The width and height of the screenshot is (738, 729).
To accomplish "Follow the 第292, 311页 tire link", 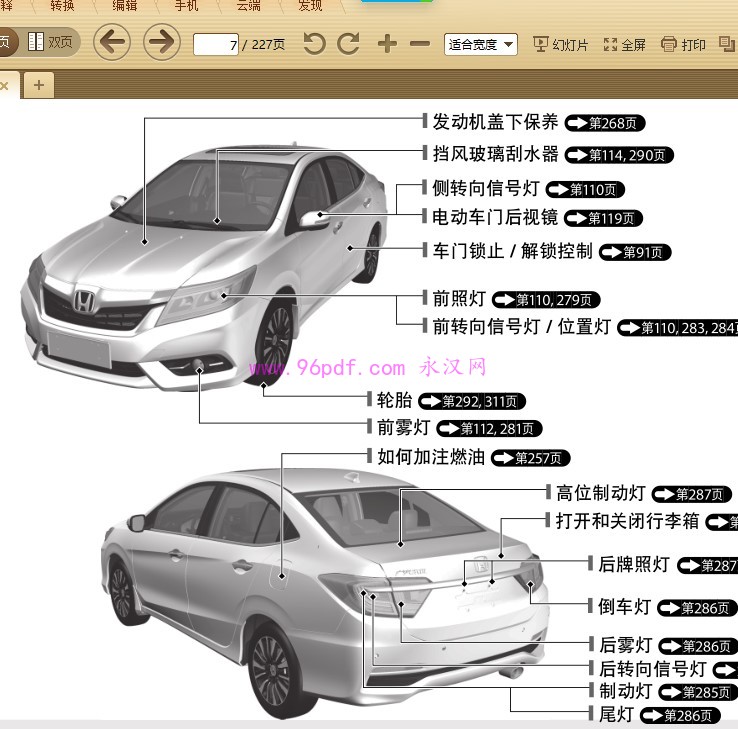I will tap(472, 401).
